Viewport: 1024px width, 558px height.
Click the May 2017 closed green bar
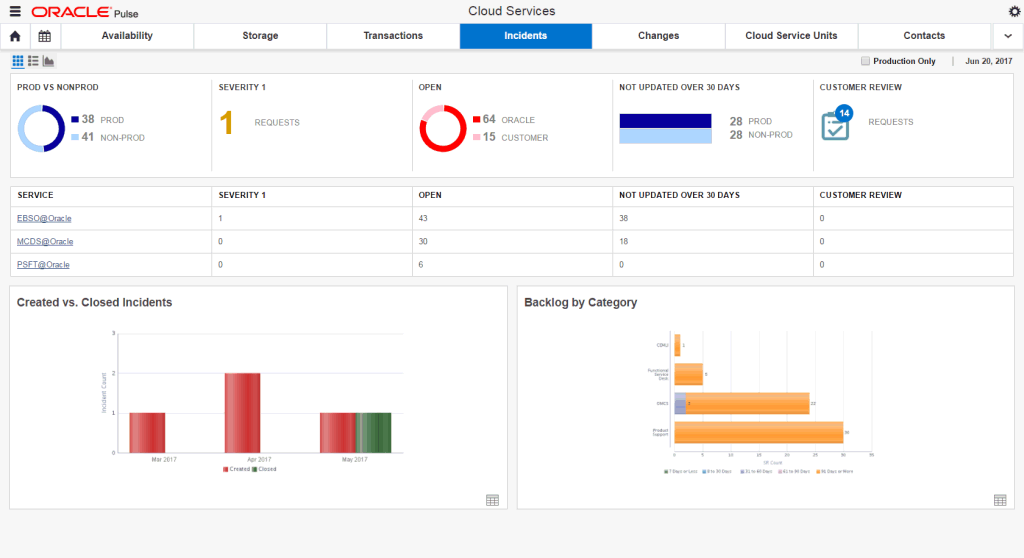coord(374,433)
